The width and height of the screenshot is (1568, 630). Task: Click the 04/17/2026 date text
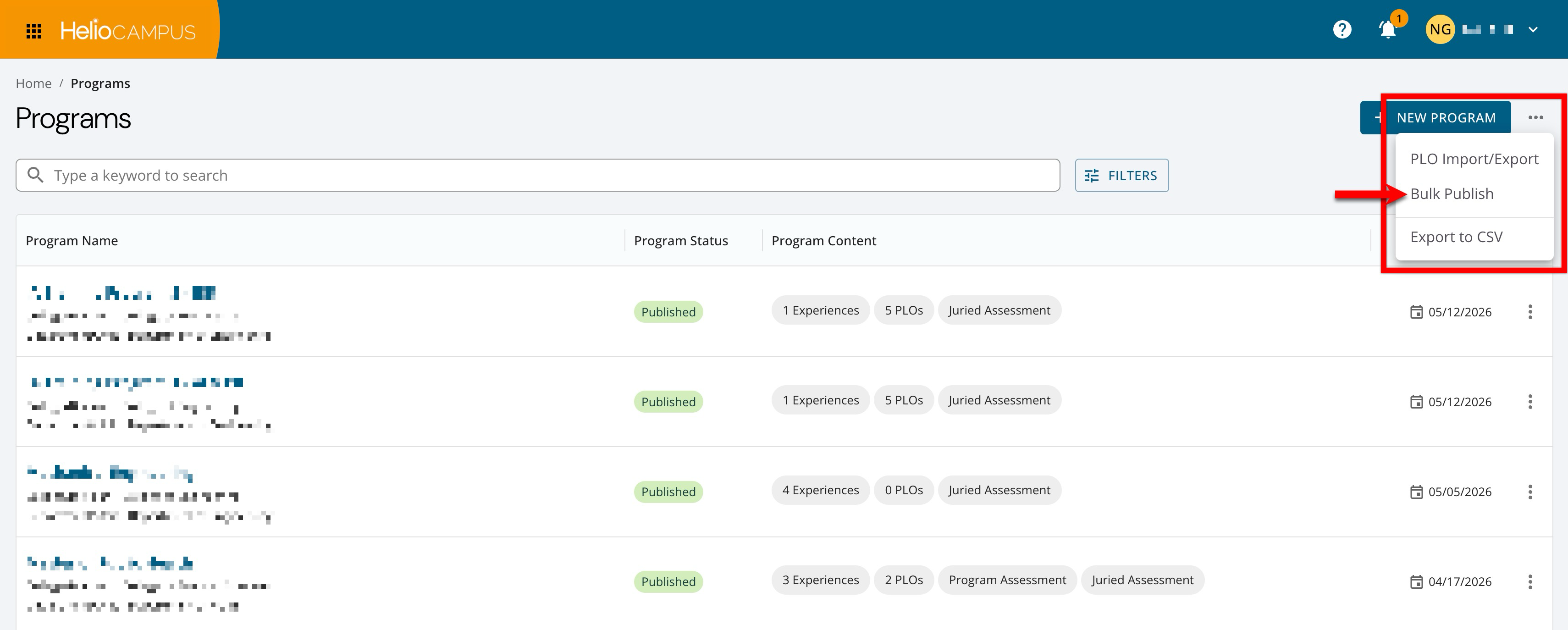(1460, 581)
